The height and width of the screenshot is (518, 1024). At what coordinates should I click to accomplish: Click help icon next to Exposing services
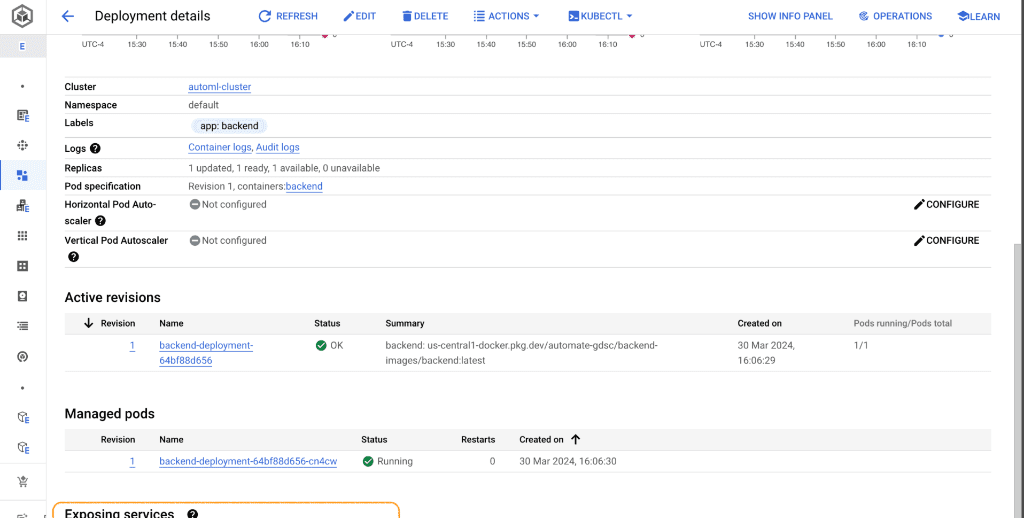[192, 514]
